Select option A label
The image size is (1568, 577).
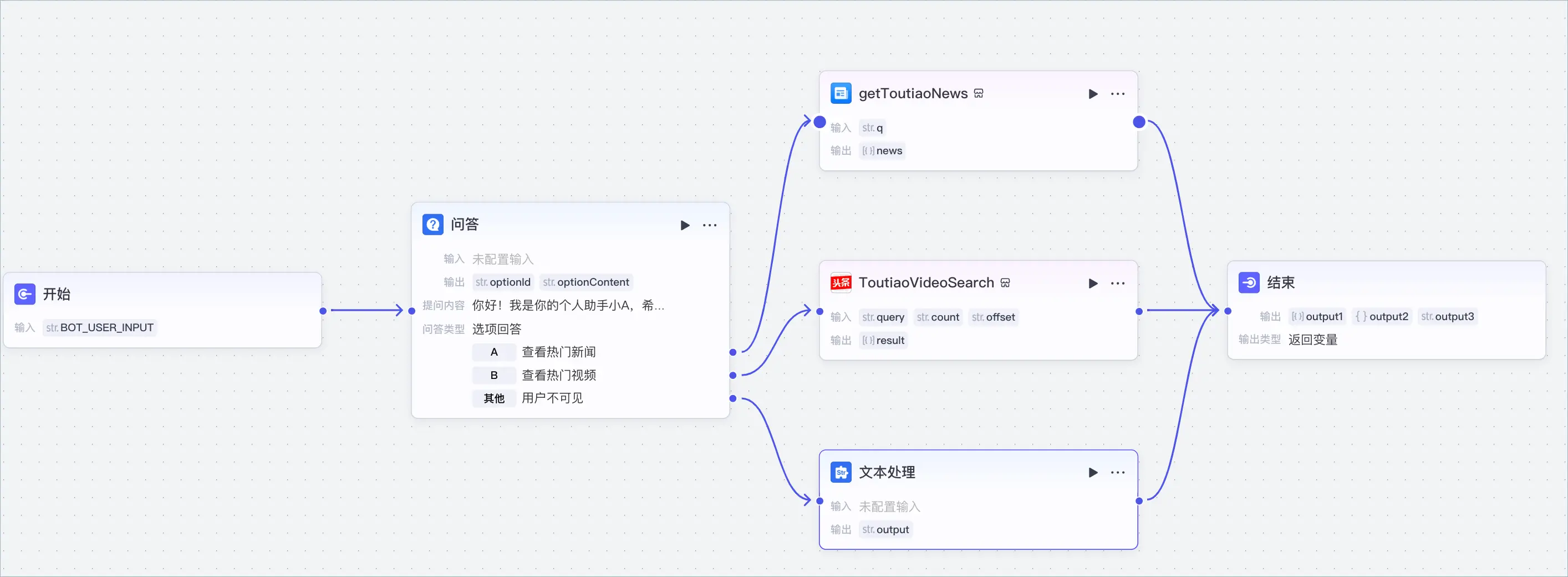coord(493,352)
